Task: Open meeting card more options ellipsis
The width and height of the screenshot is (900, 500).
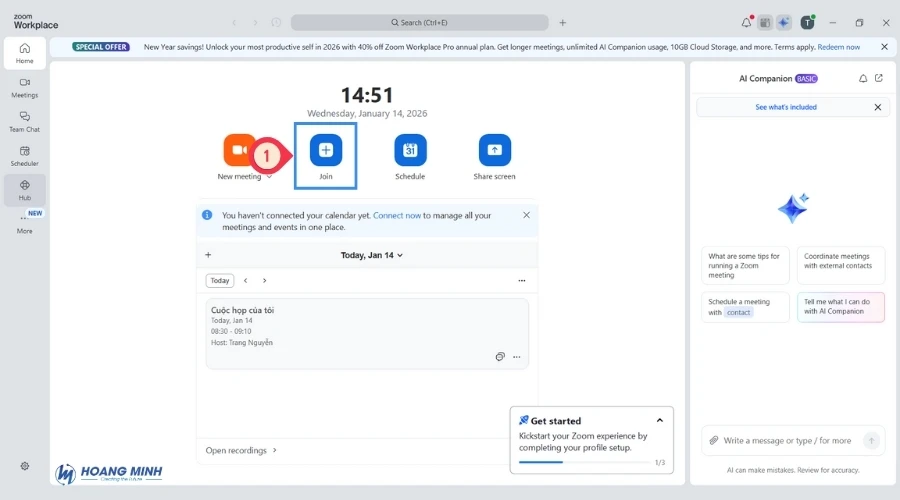Action: [517, 356]
